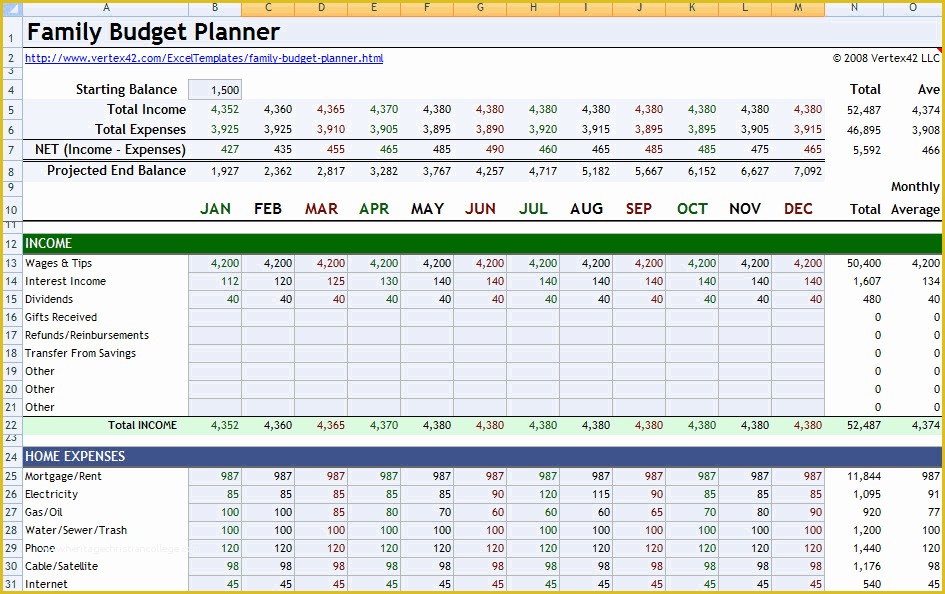
Task: Click the Total Expenses label in row 6
Action: coord(140,130)
